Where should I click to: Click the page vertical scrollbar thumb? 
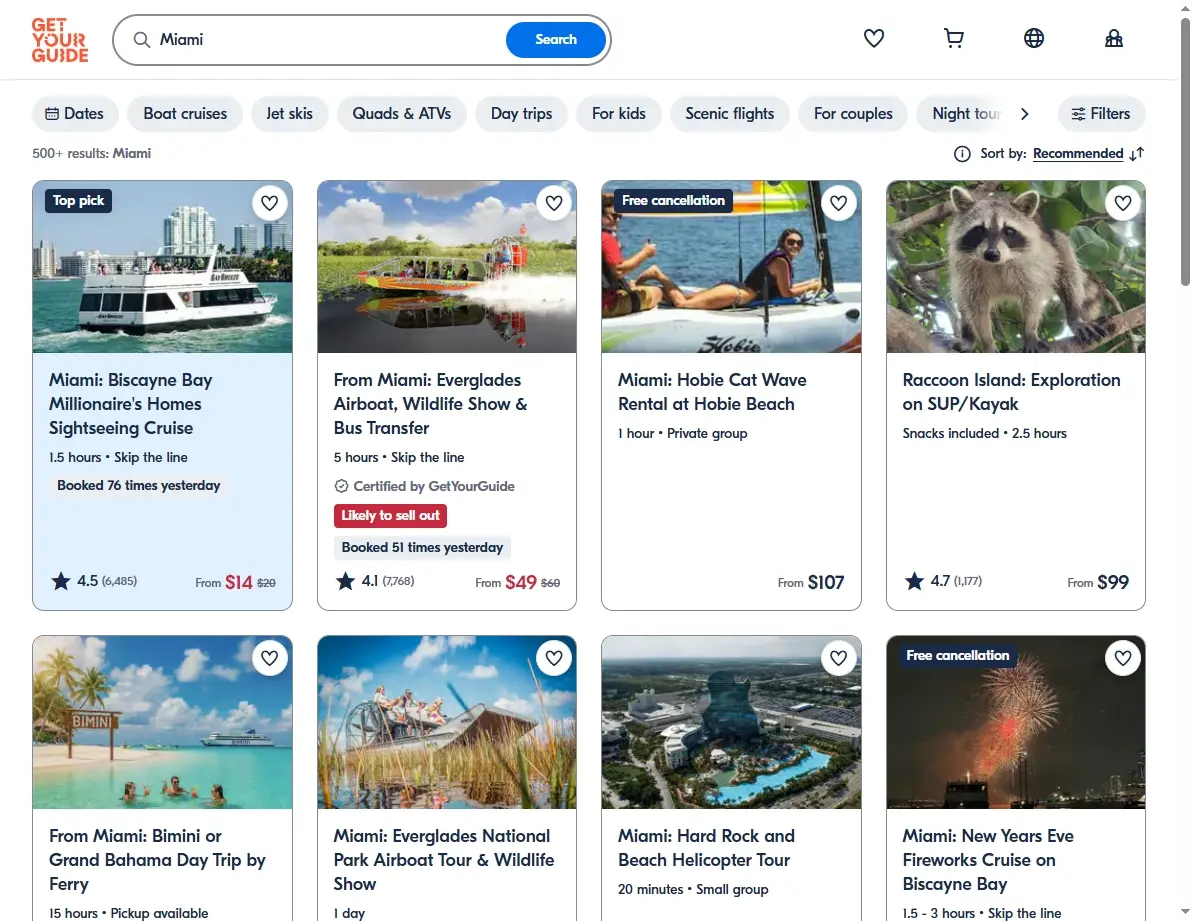[1185, 152]
